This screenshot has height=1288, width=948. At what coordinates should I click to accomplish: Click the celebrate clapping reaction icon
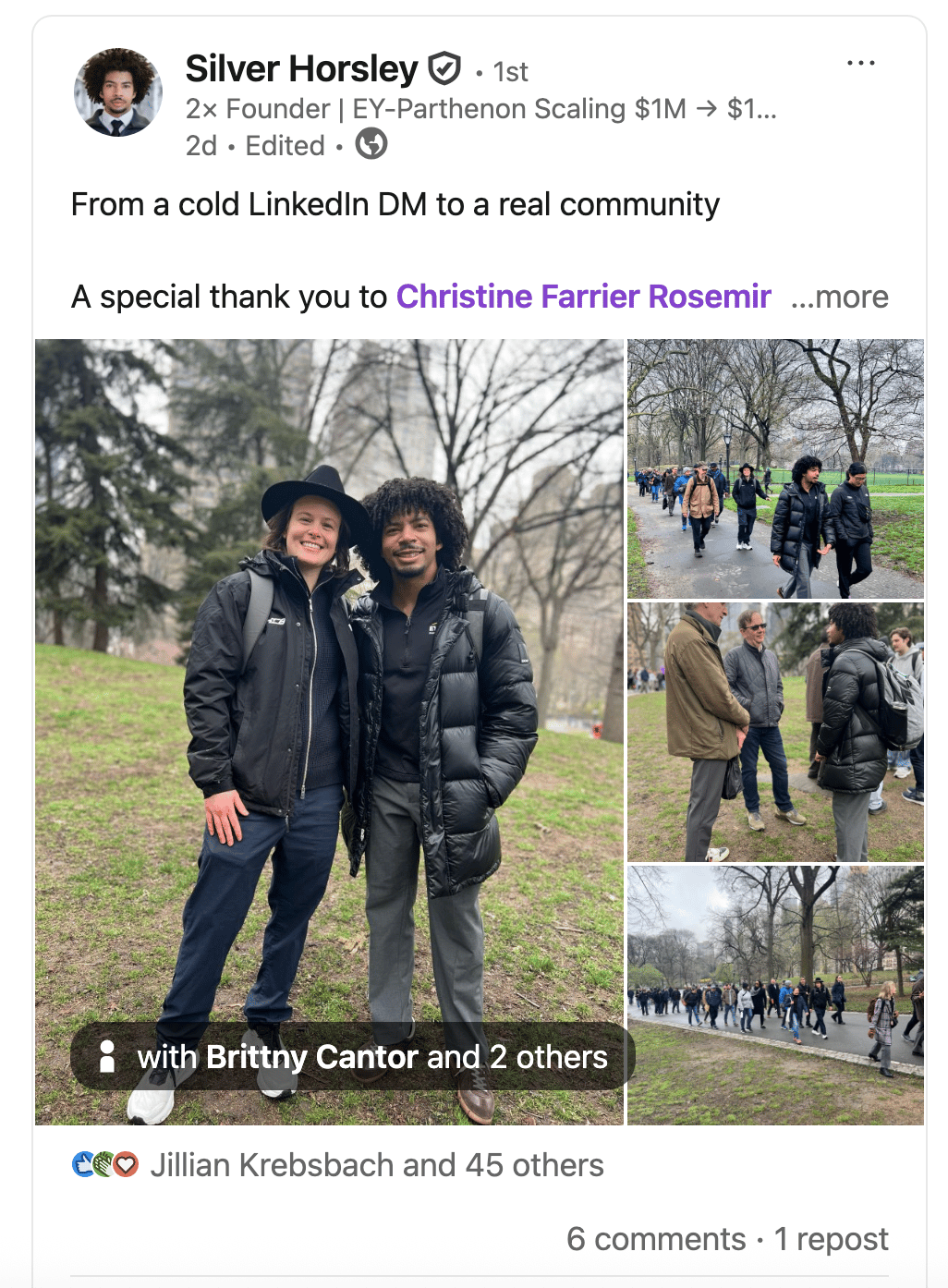pos(104,1164)
